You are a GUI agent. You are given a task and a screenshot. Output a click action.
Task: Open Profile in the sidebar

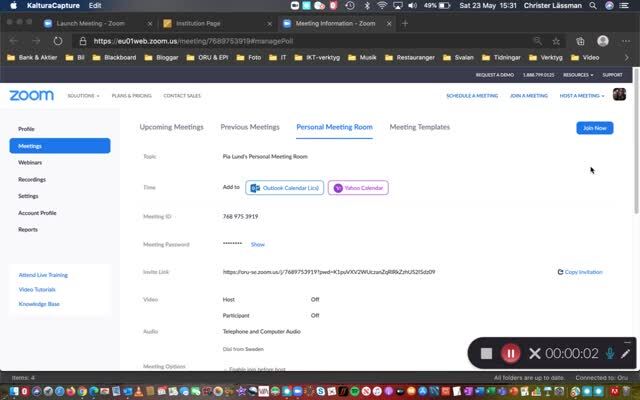[26, 129]
